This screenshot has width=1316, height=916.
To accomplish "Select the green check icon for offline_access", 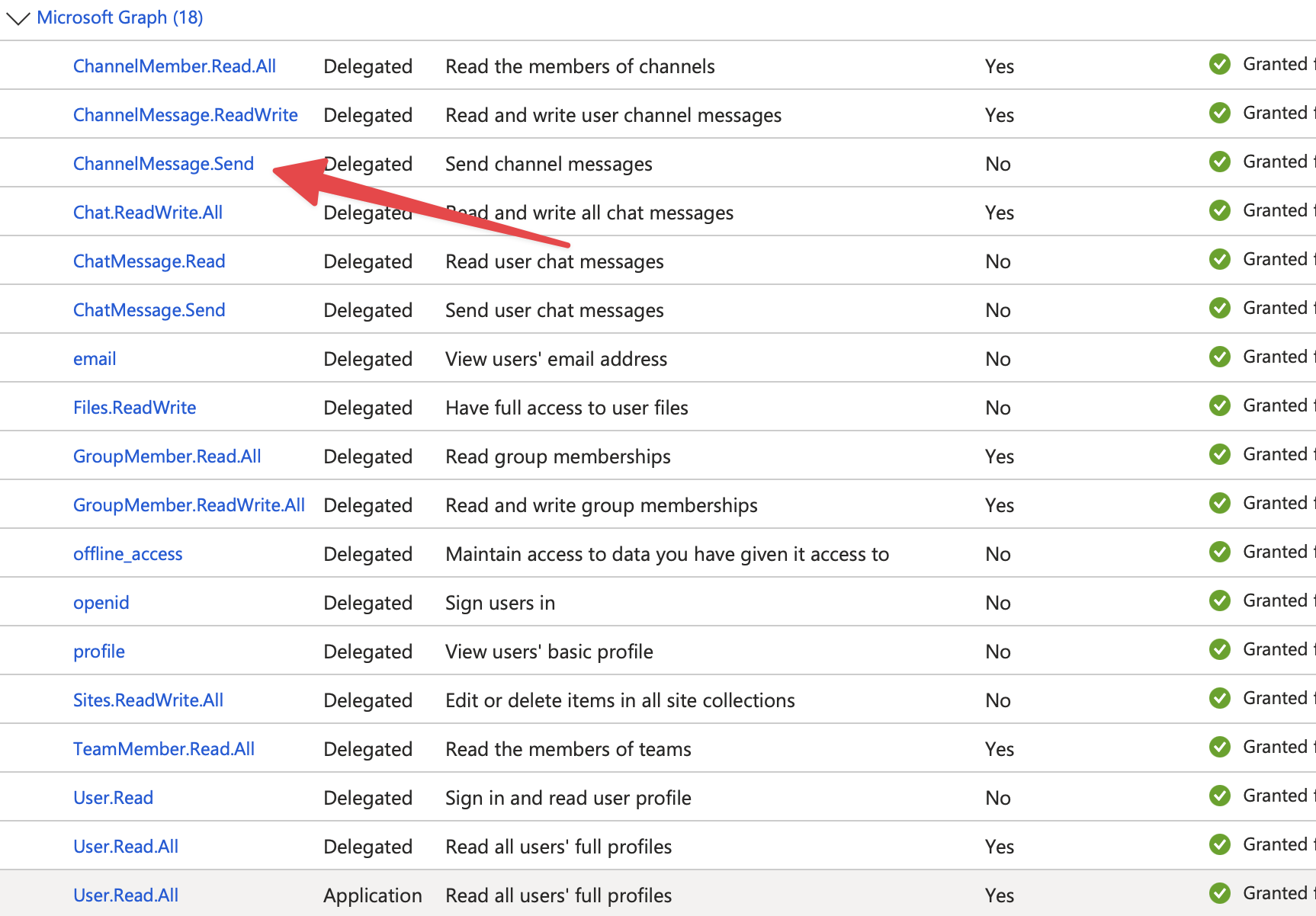I will click(x=1220, y=552).
